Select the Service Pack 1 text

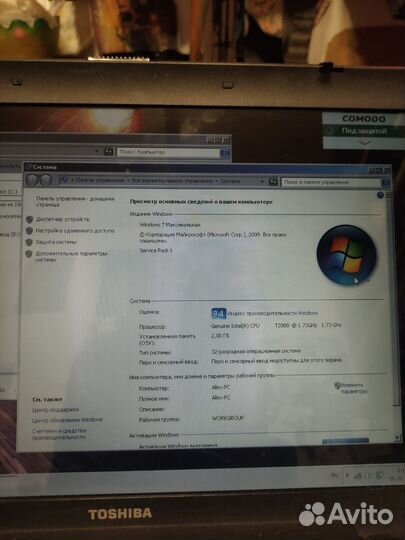156,251
